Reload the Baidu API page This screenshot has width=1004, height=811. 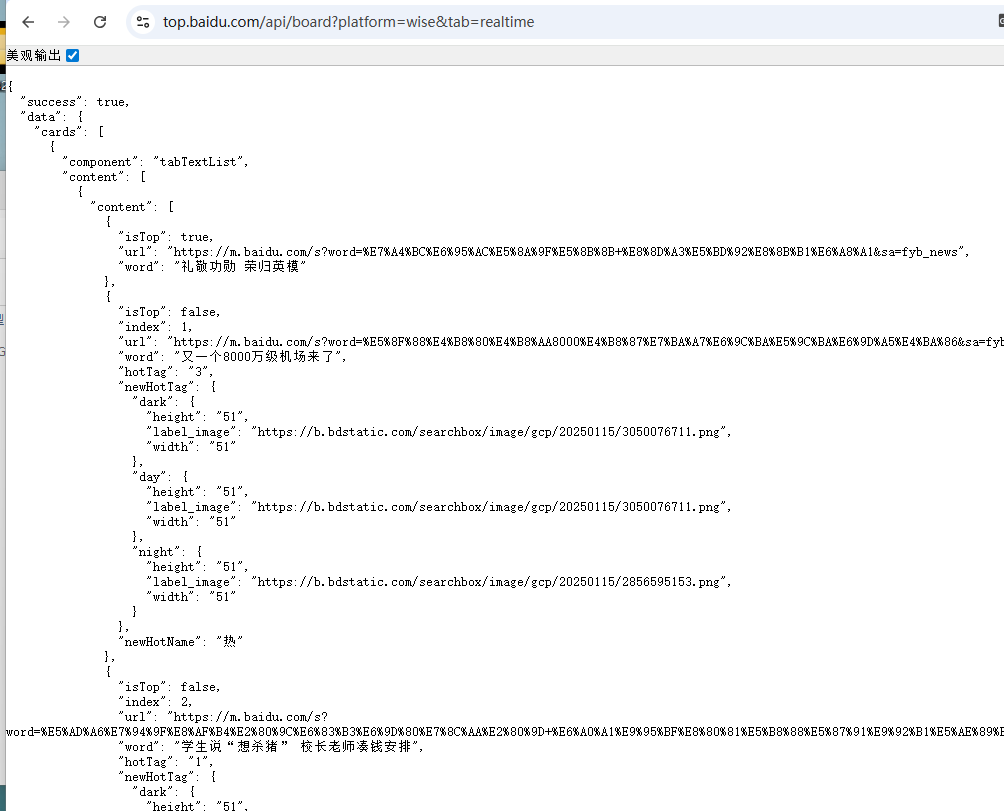[x=100, y=22]
